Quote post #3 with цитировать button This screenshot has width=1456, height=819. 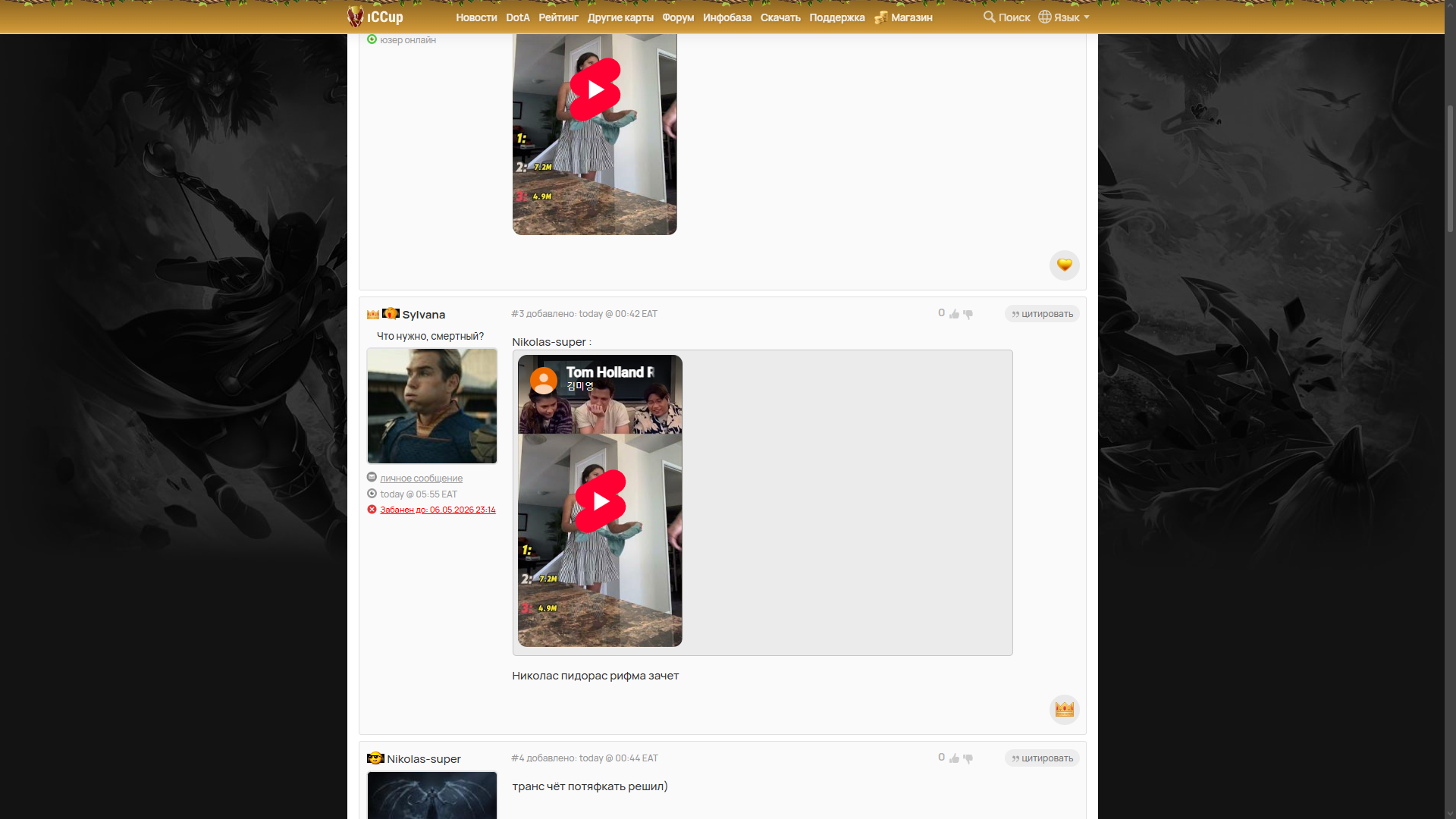click(x=1042, y=314)
